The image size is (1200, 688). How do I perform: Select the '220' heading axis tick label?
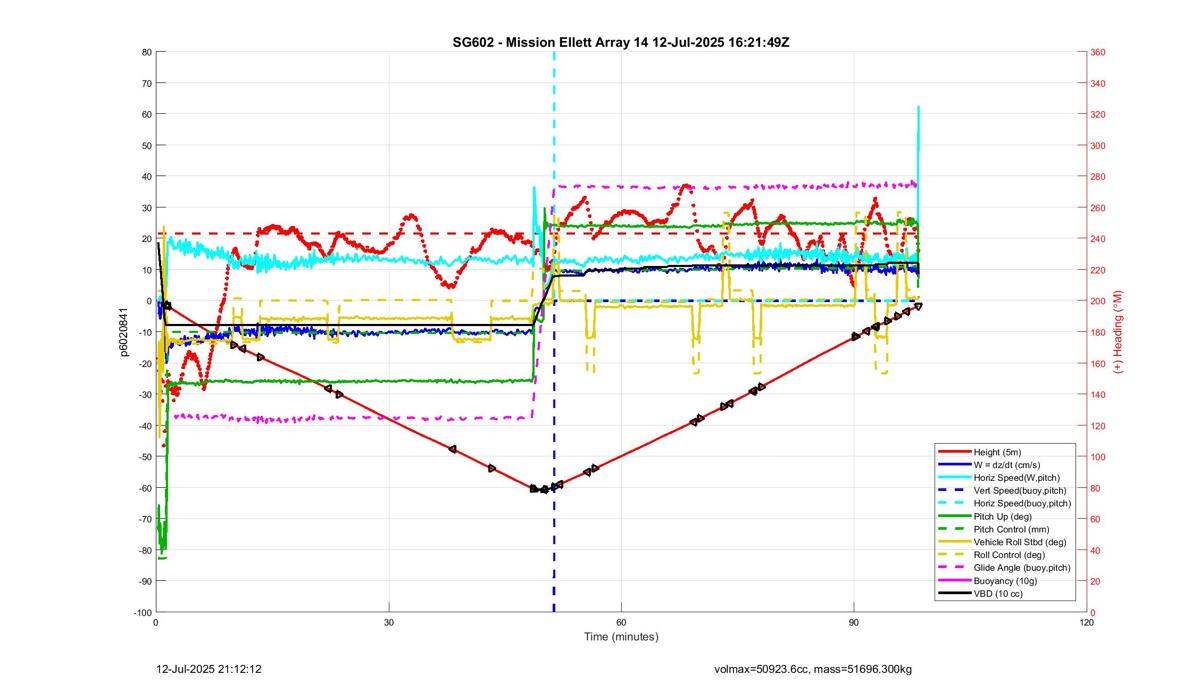[x=1097, y=270]
